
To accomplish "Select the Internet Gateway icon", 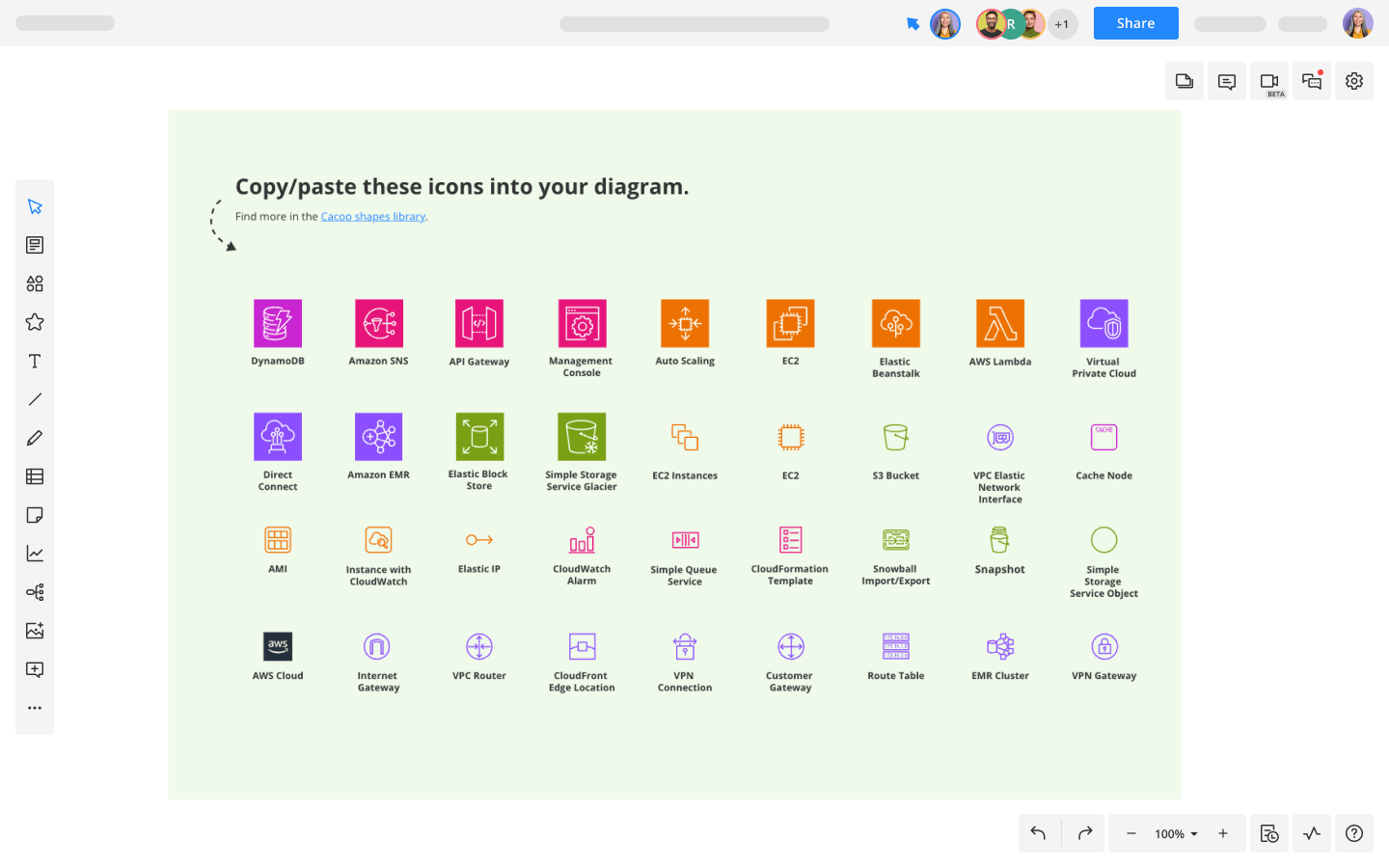I will [x=377, y=646].
